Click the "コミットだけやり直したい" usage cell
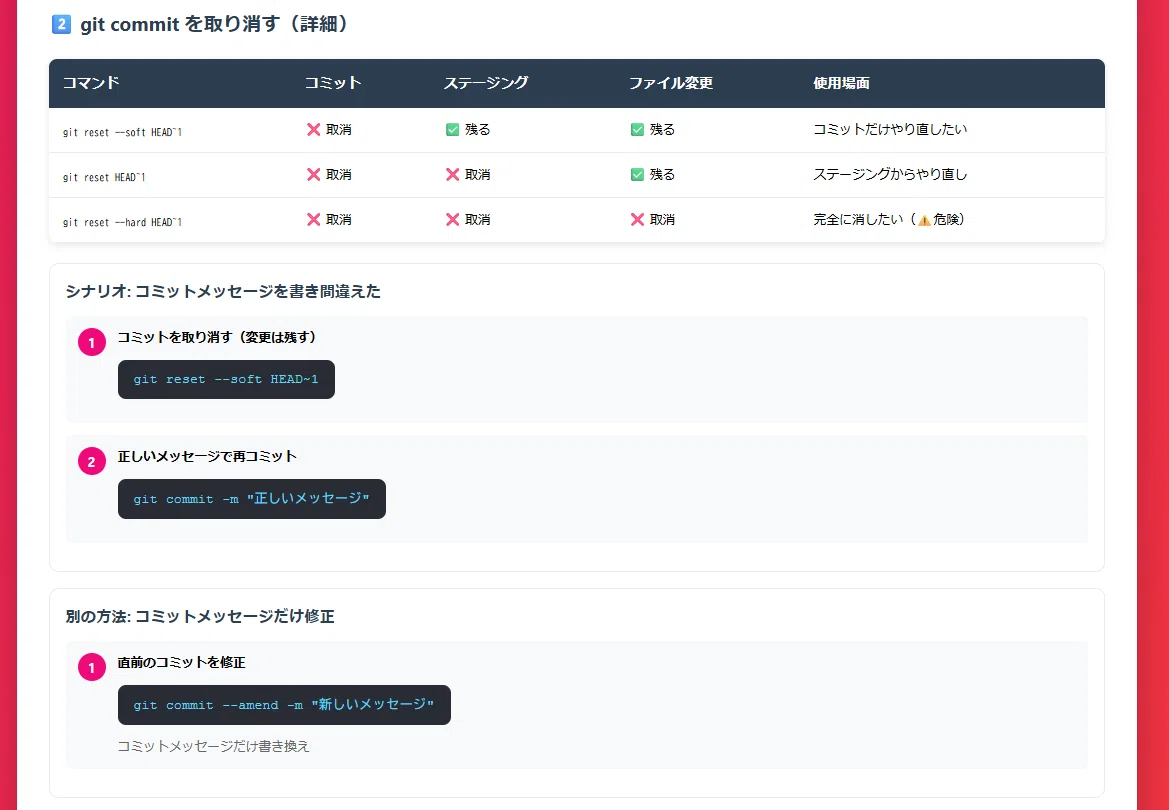This screenshot has width=1169, height=810. (890, 130)
